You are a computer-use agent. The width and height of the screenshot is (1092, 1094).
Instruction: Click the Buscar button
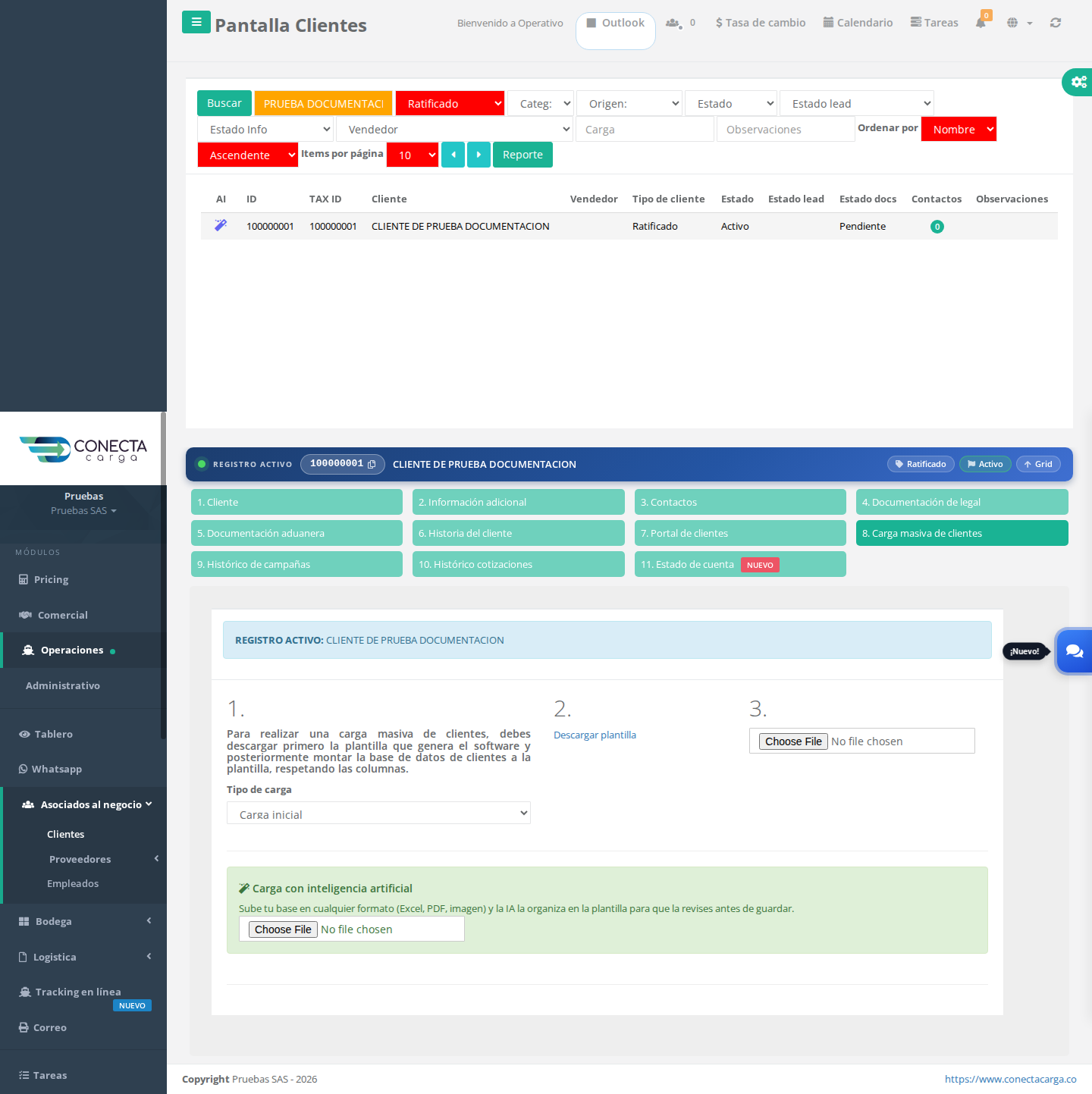[224, 103]
